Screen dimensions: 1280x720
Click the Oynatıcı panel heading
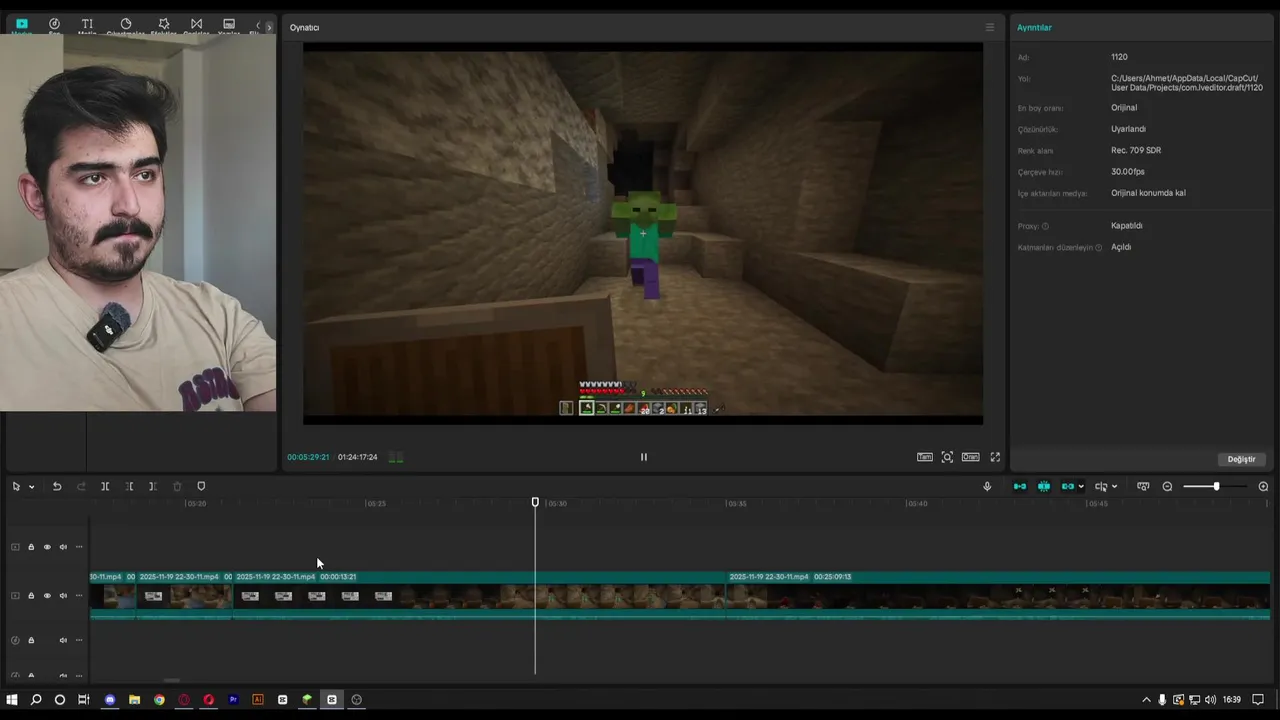(304, 28)
